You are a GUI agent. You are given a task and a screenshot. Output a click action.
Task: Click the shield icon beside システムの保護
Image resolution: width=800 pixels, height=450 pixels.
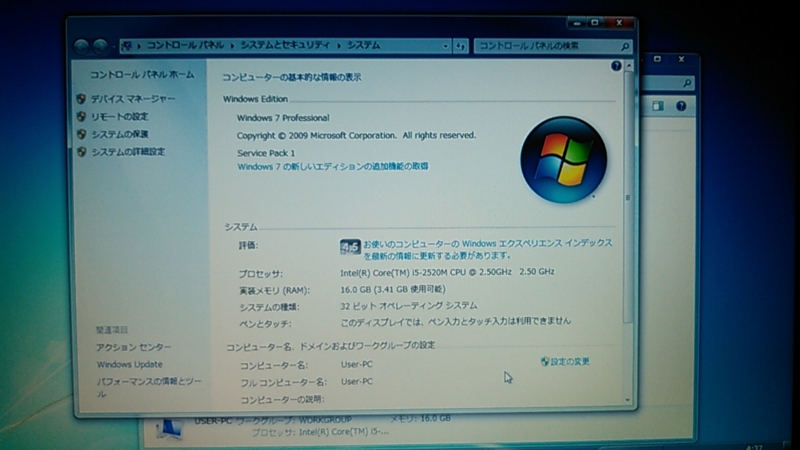(81, 134)
